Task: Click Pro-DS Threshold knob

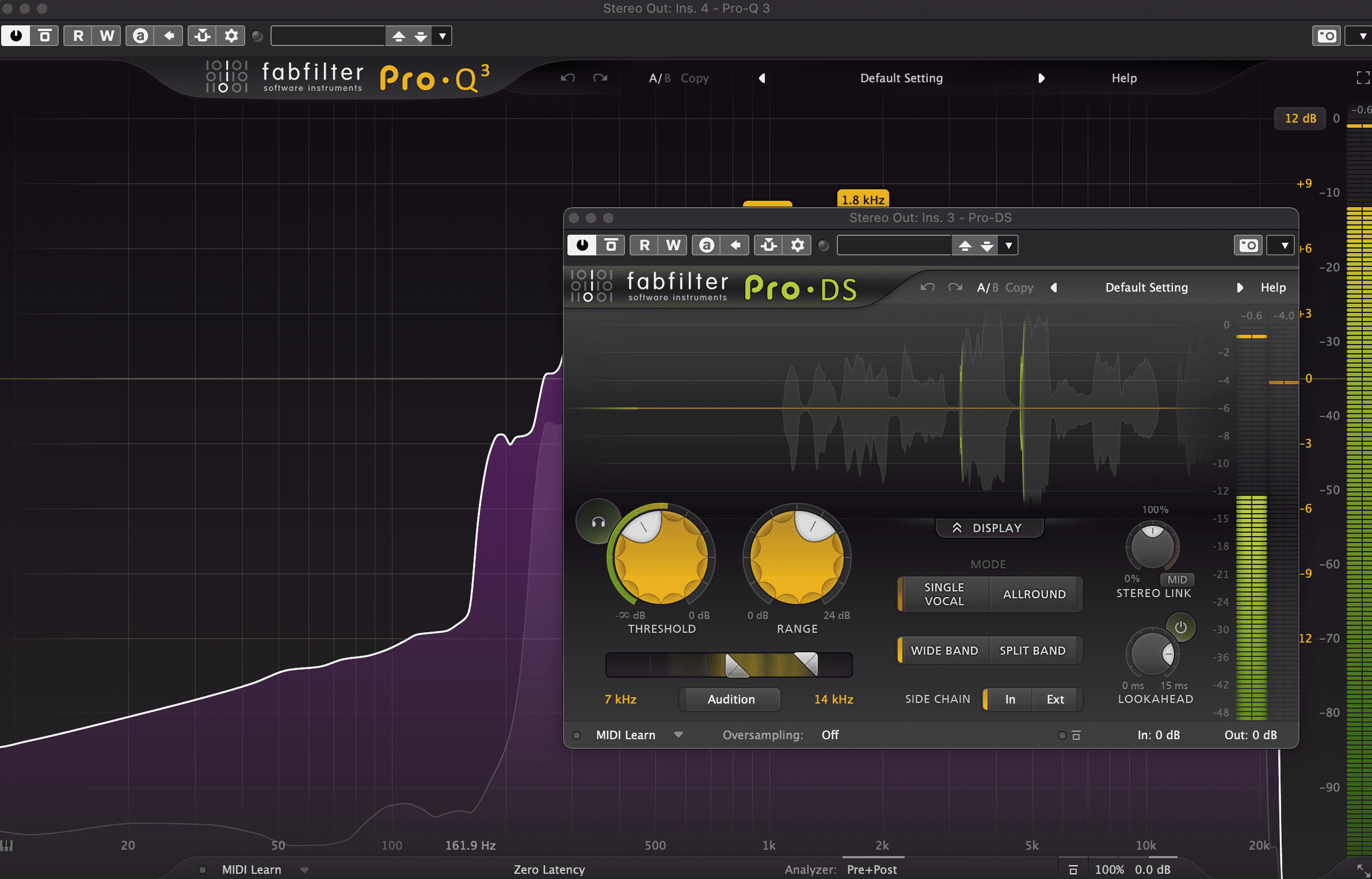Action: point(661,557)
